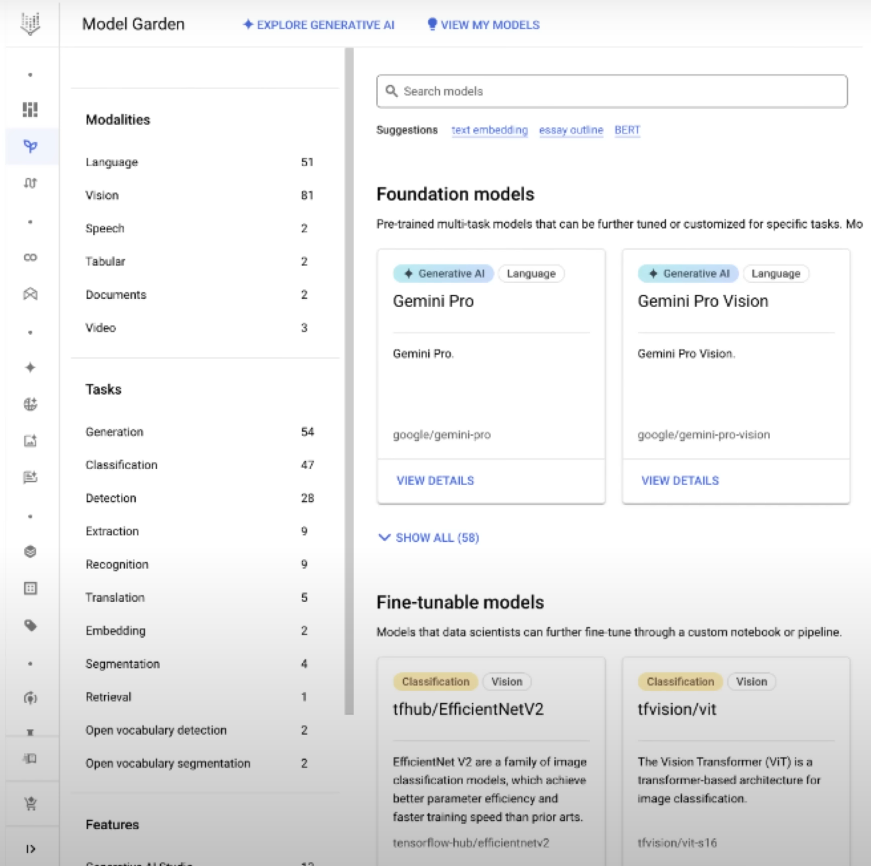Select the Model Garden sprout sidebar icon
871x866 pixels.
pyautogui.click(x=31, y=146)
